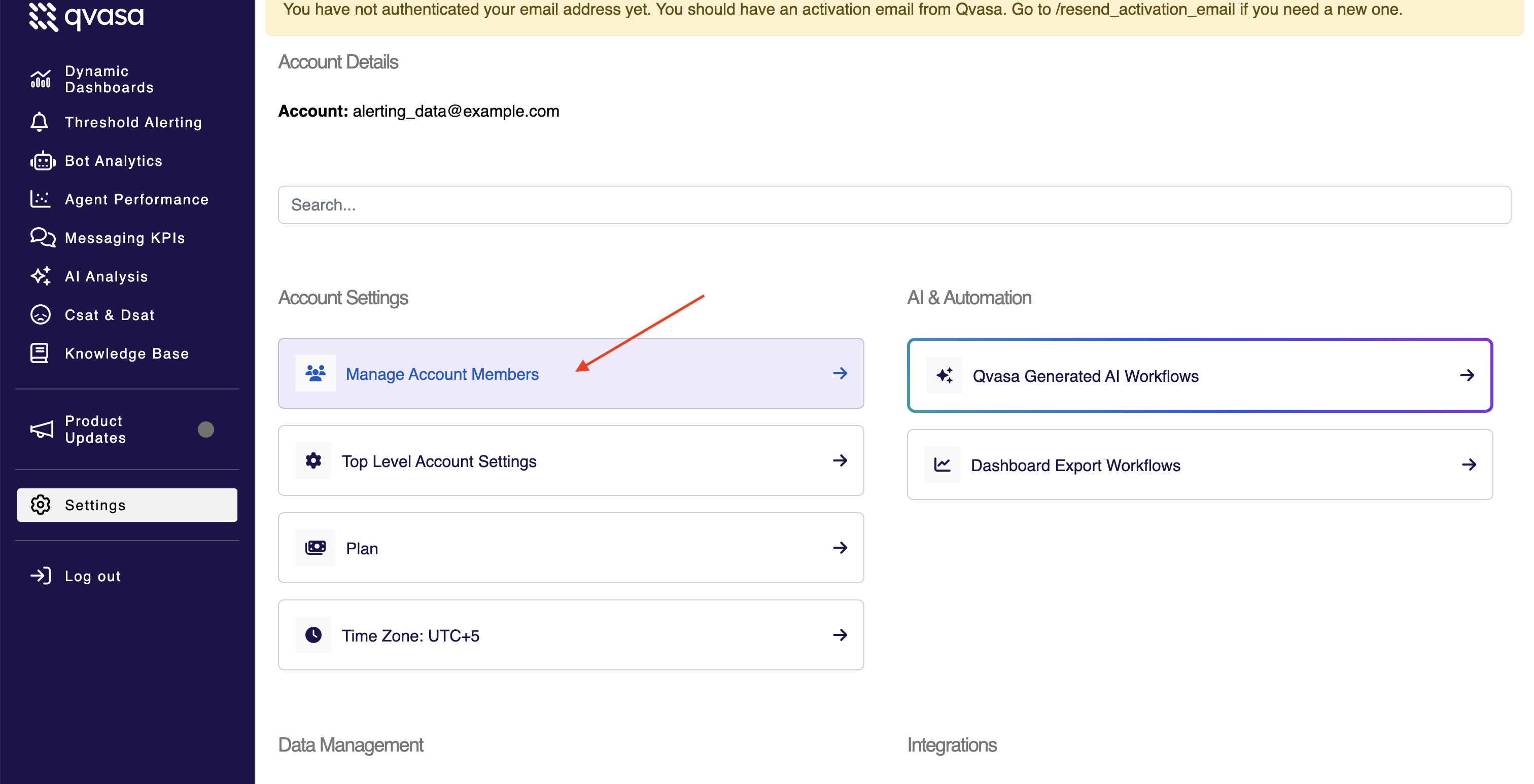Open Qvasa Generated AI Workflows
1534x784 pixels.
coord(1200,376)
